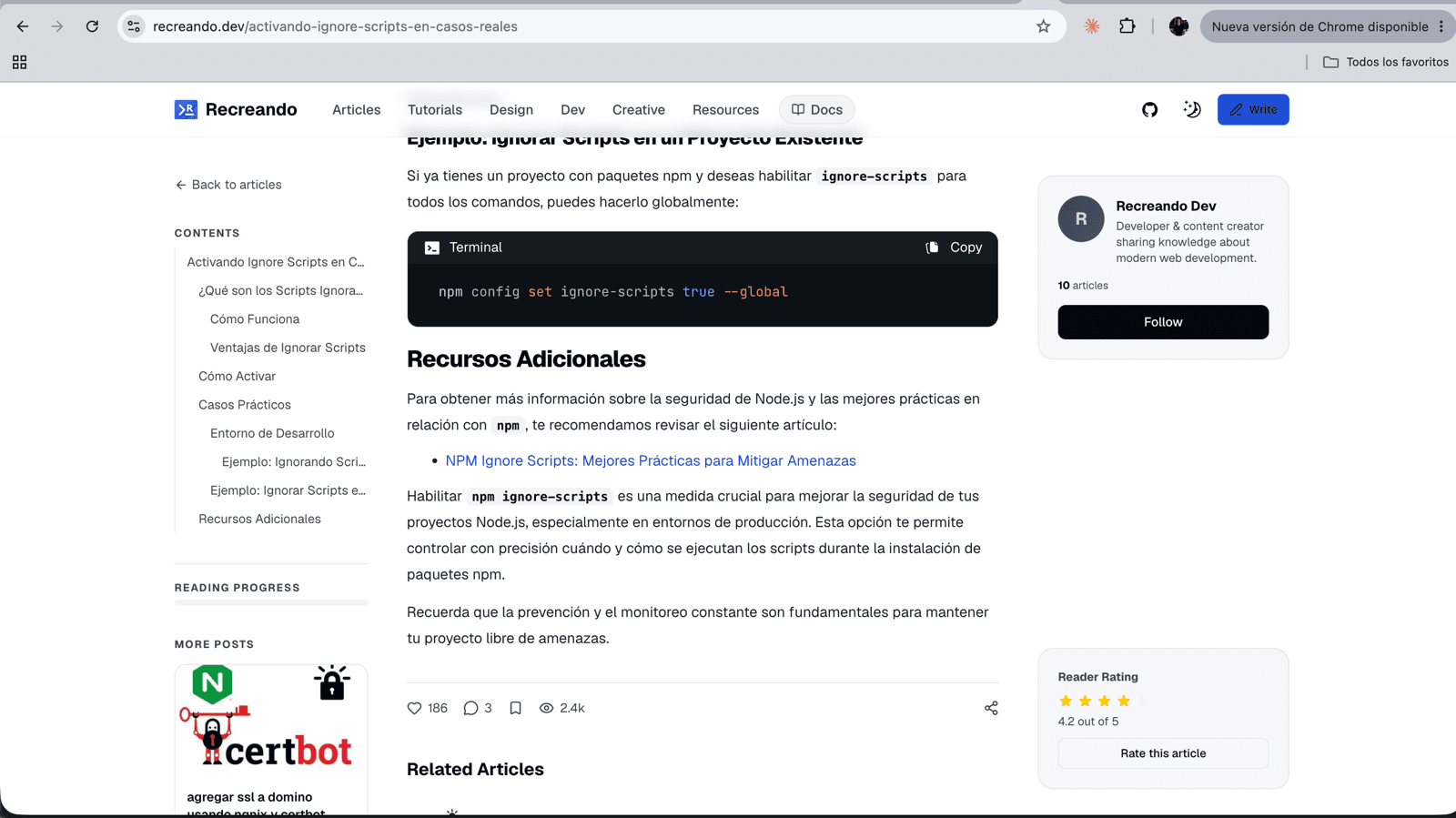Open NPM Ignore Scripts: Mejores Prácticas link
Screen dimensions: 1456x818
tap(651, 460)
